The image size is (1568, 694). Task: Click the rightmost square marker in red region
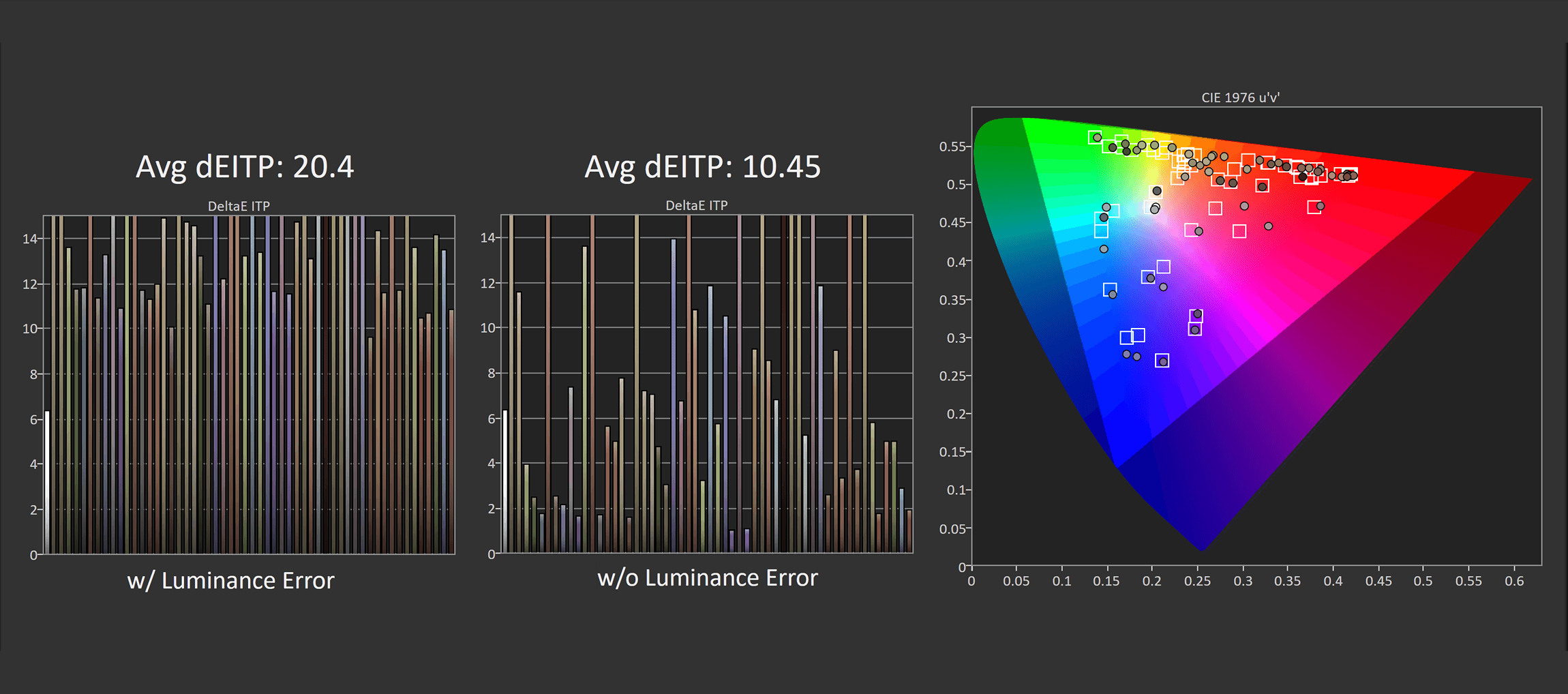(1350, 175)
